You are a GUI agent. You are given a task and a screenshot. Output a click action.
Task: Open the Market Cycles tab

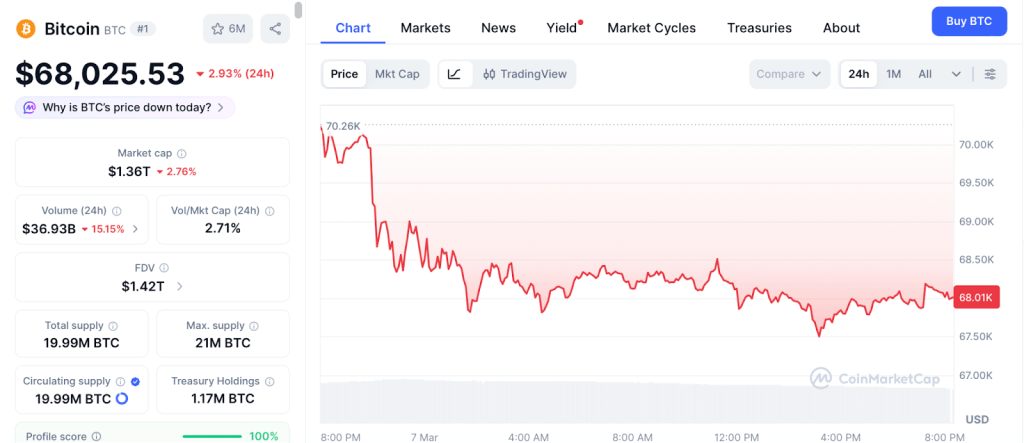tap(651, 28)
